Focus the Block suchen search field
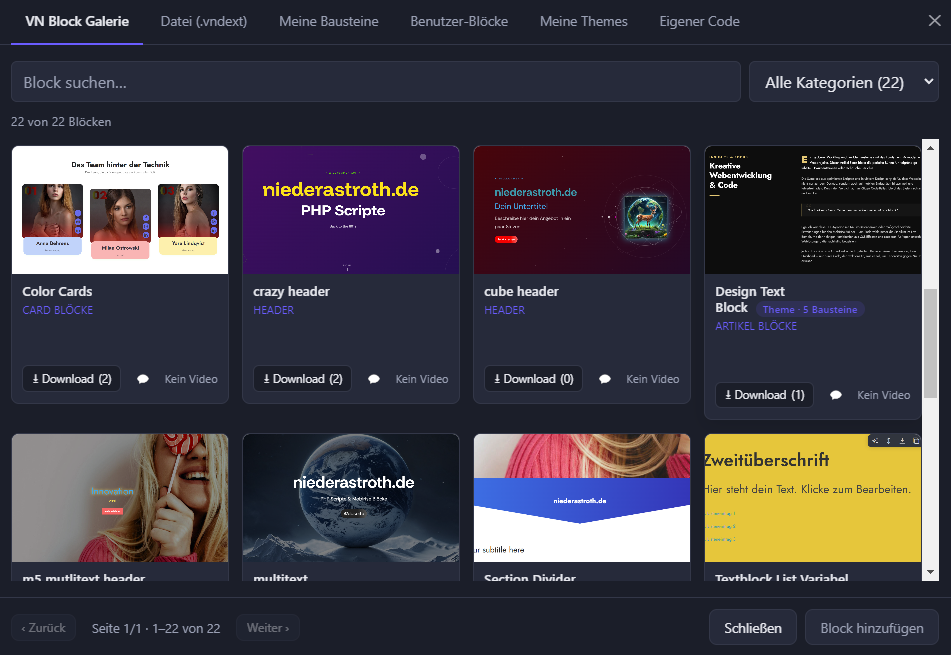Screen dimensions: 951x655 (x=375, y=82)
